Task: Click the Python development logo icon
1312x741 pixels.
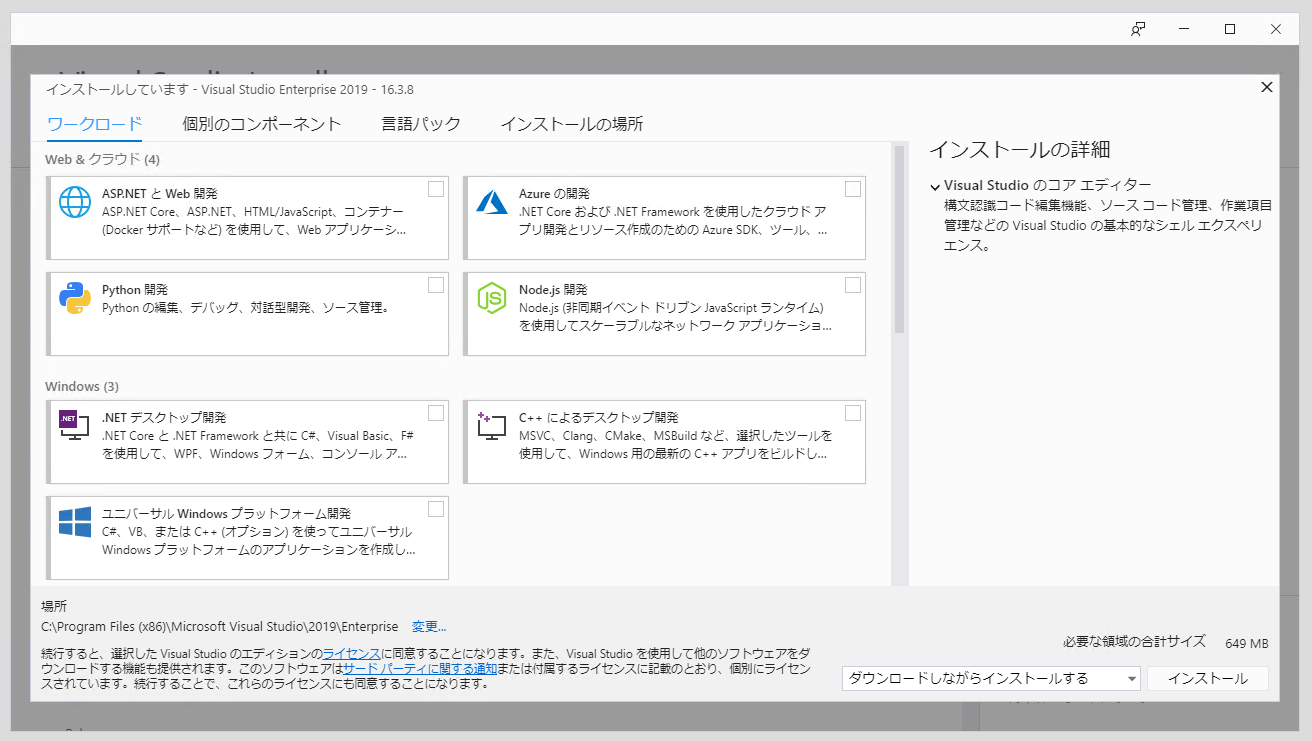Action: click(x=75, y=298)
